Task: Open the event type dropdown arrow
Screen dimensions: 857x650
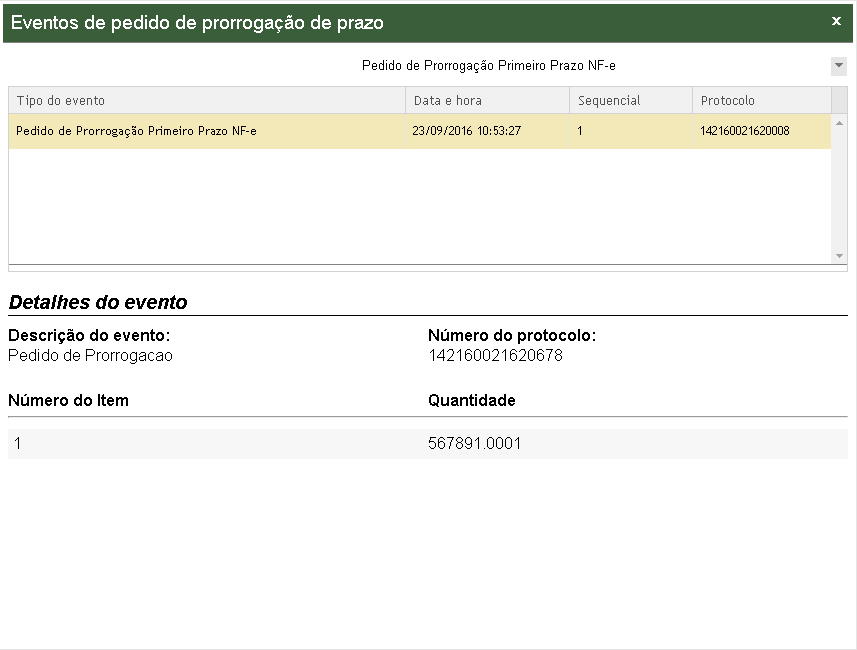Action: [x=838, y=66]
